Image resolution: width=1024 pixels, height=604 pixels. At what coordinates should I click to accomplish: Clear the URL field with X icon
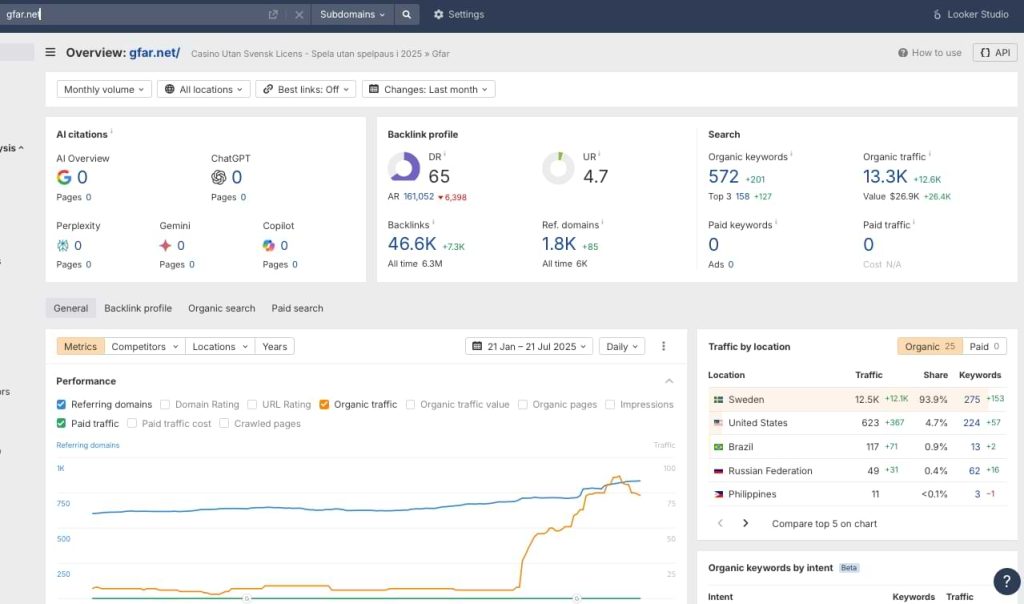[299, 15]
